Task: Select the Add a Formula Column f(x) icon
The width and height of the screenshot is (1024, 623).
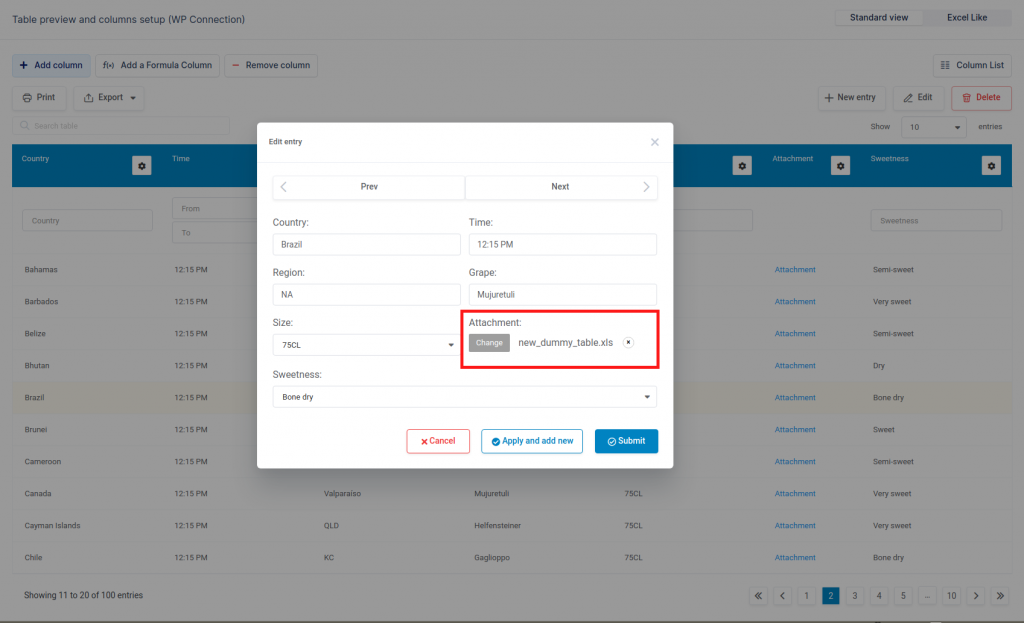Action: [x=109, y=65]
